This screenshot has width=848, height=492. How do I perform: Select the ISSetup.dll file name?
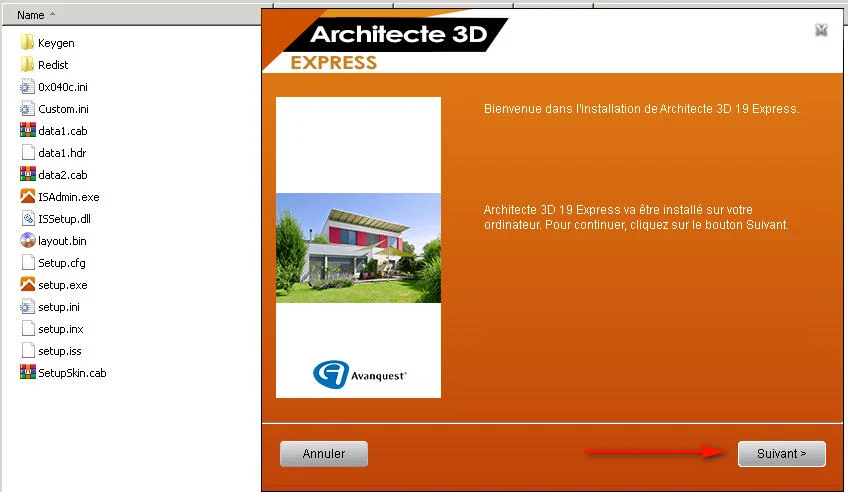tap(64, 219)
